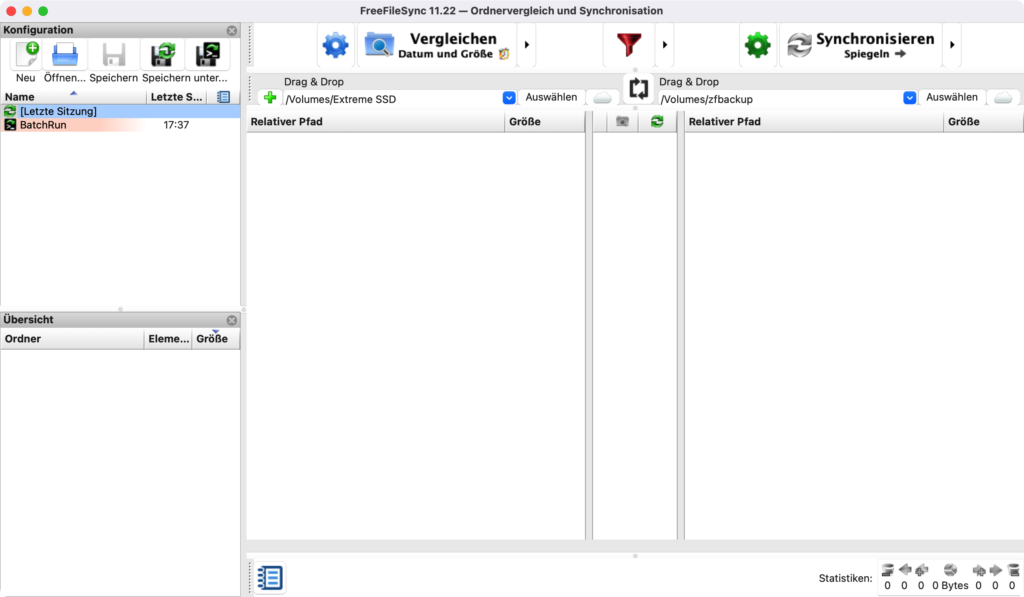Open the red filter settings
This screenshot has height=597, width=1024.
[x=629, y=45]
